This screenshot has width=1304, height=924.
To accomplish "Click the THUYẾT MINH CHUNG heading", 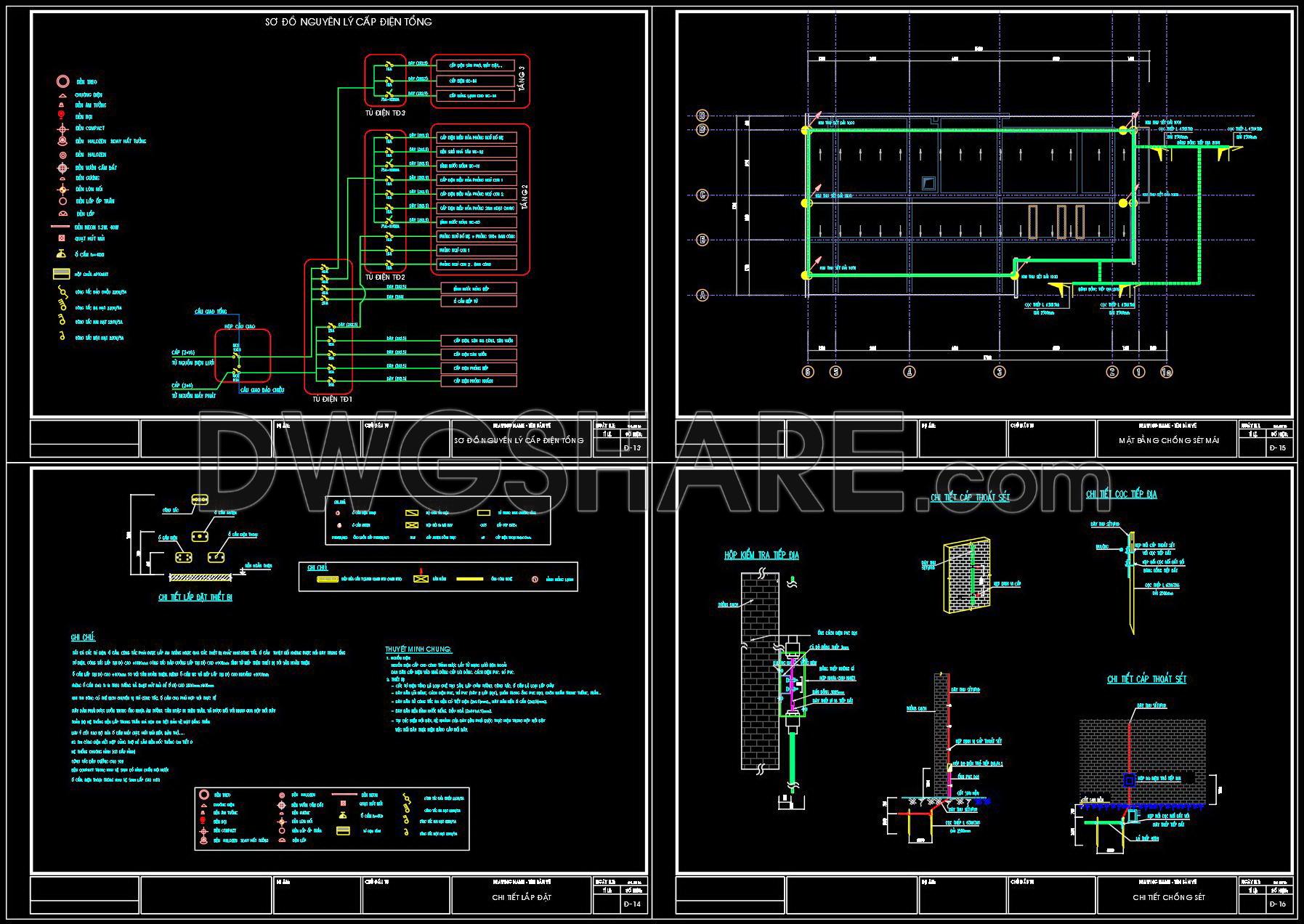I will click(418, 649).
